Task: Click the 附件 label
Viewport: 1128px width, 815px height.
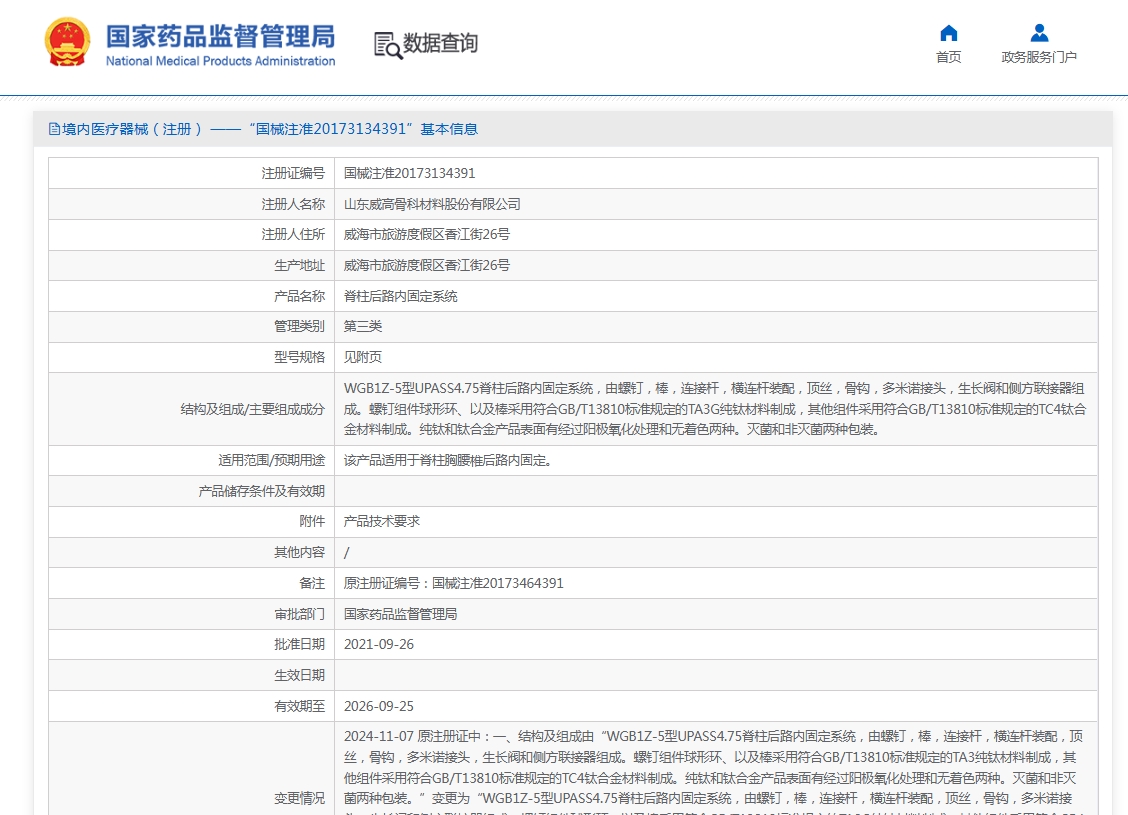Action: (x=311, y=522)
